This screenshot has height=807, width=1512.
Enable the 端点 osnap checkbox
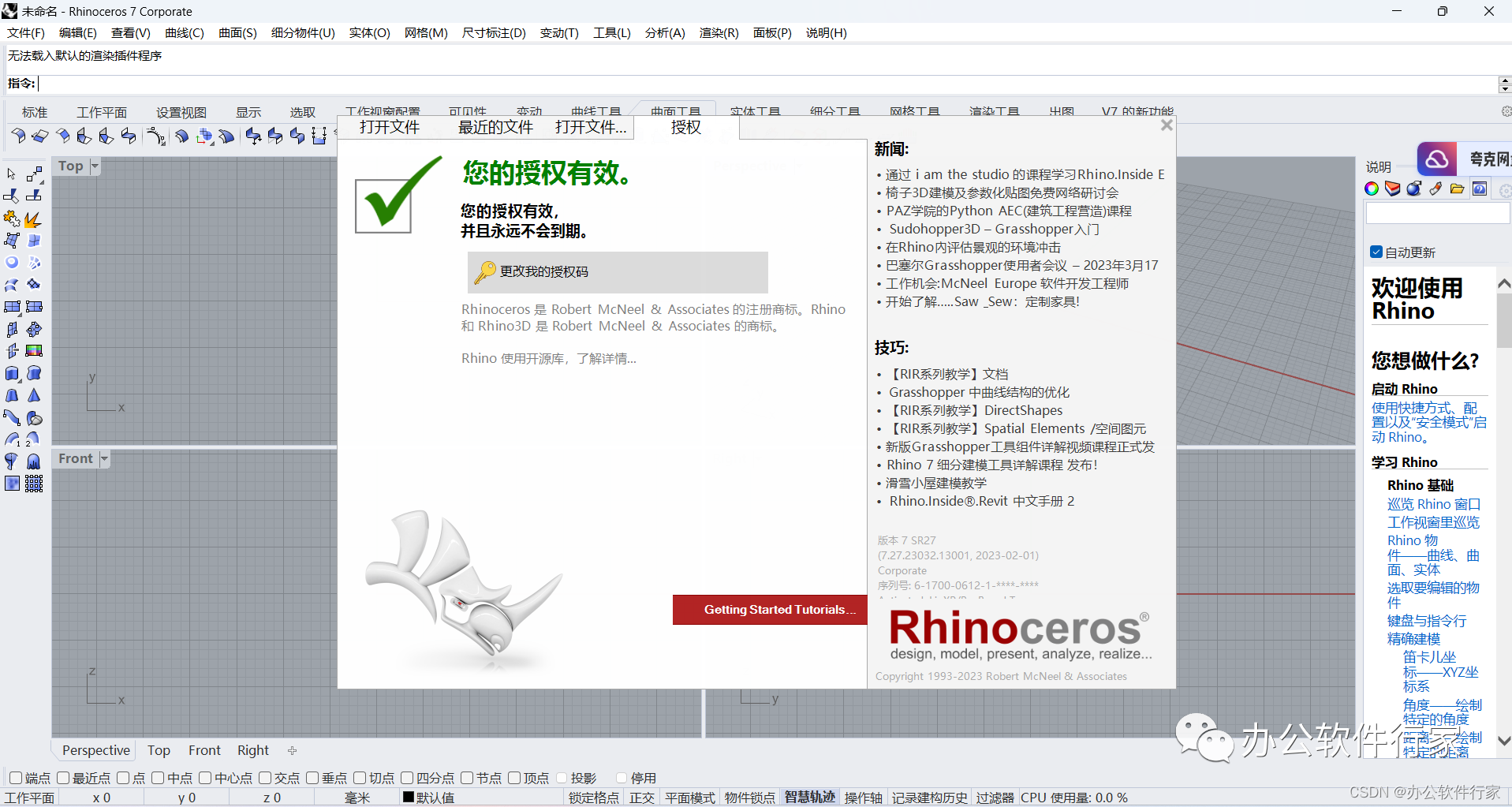coord(15,778)
